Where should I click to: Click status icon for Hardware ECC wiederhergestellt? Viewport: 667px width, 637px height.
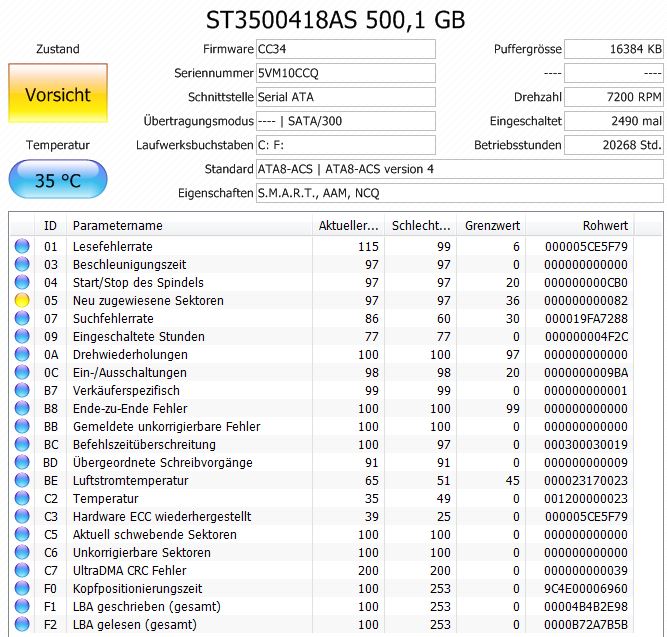coord(22,516)
